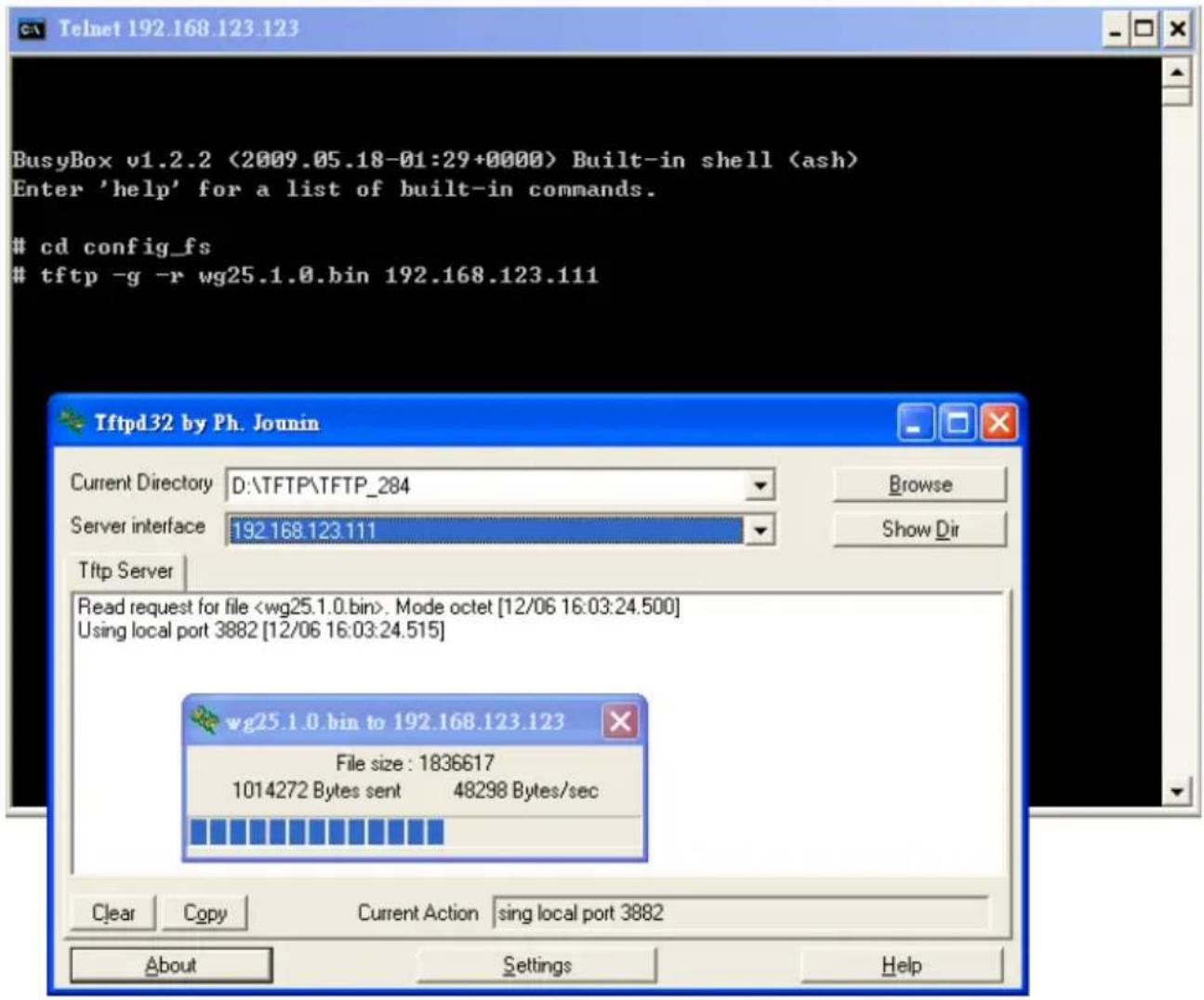Click the '48298 Bytes/sec' text
The width and height of the screenshot is (1204, 1000).
click(x=525, y=791)
